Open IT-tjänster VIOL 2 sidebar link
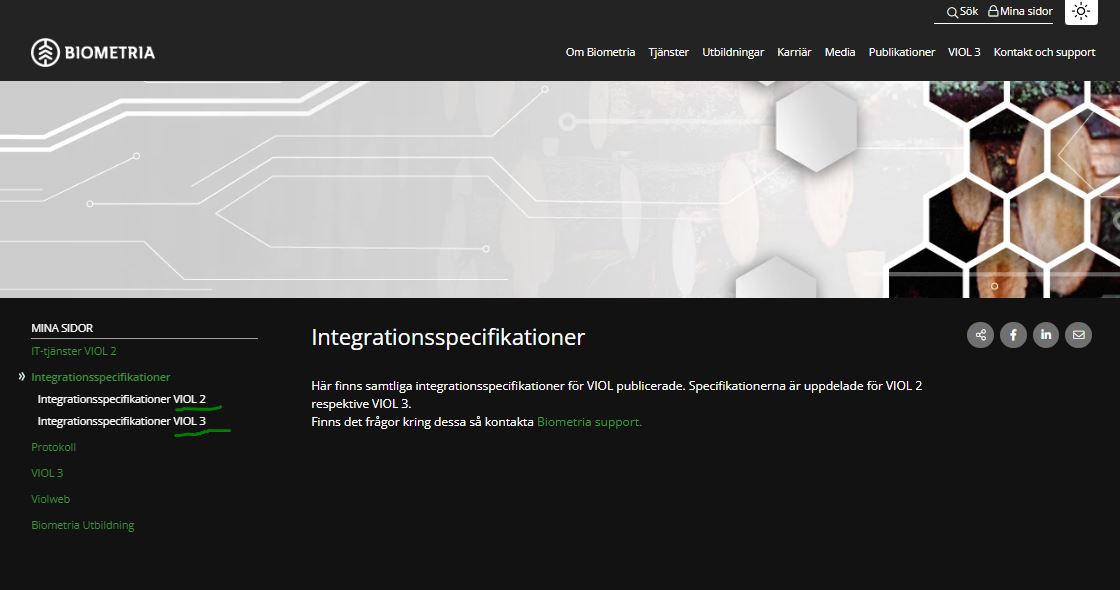 coord(74,351)
